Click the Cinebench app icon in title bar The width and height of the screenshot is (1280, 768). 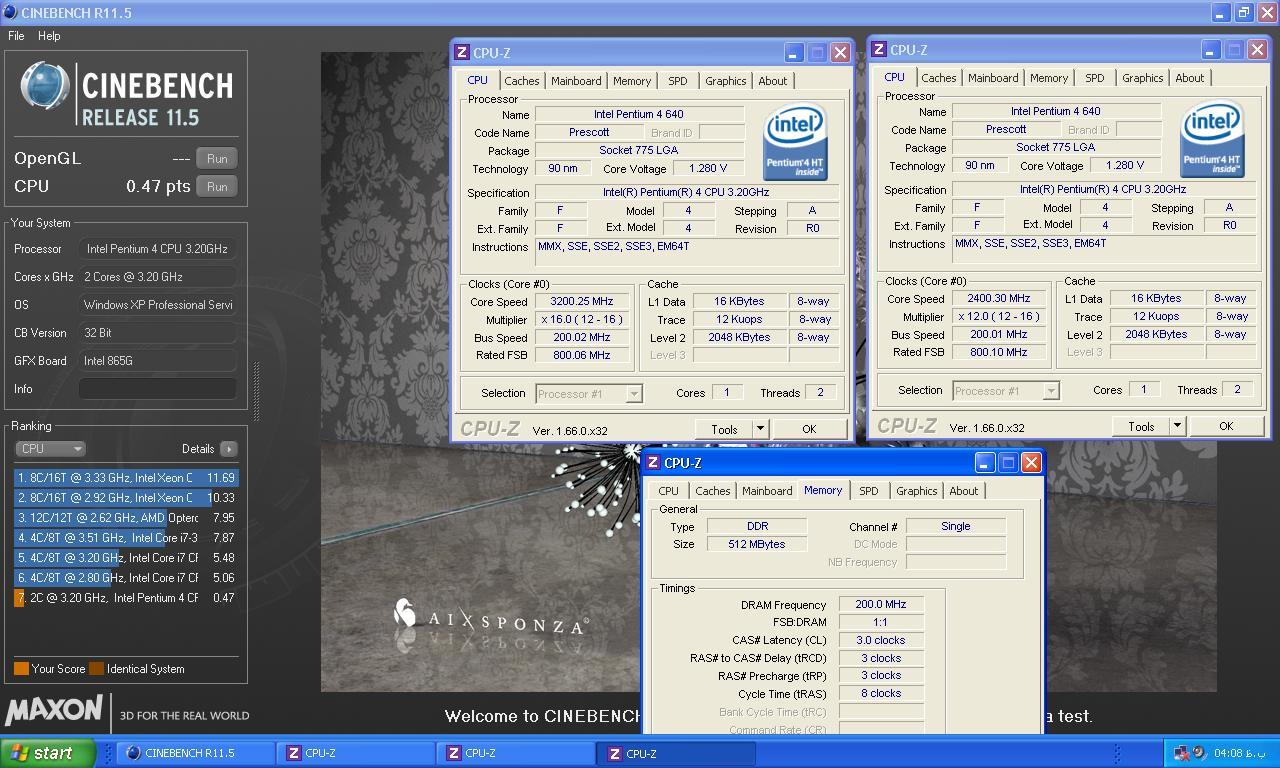(9, 12)
